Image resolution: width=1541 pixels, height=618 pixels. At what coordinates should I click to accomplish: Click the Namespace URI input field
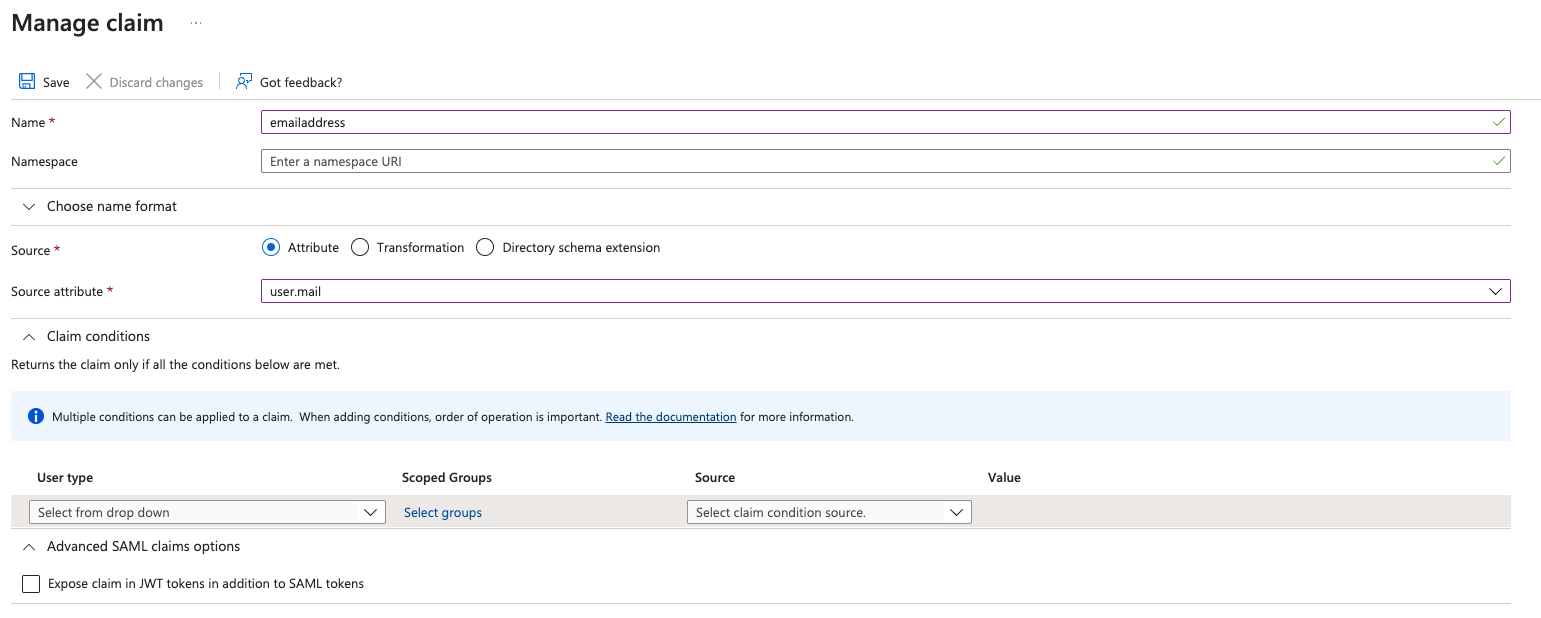tap(885, 161)
